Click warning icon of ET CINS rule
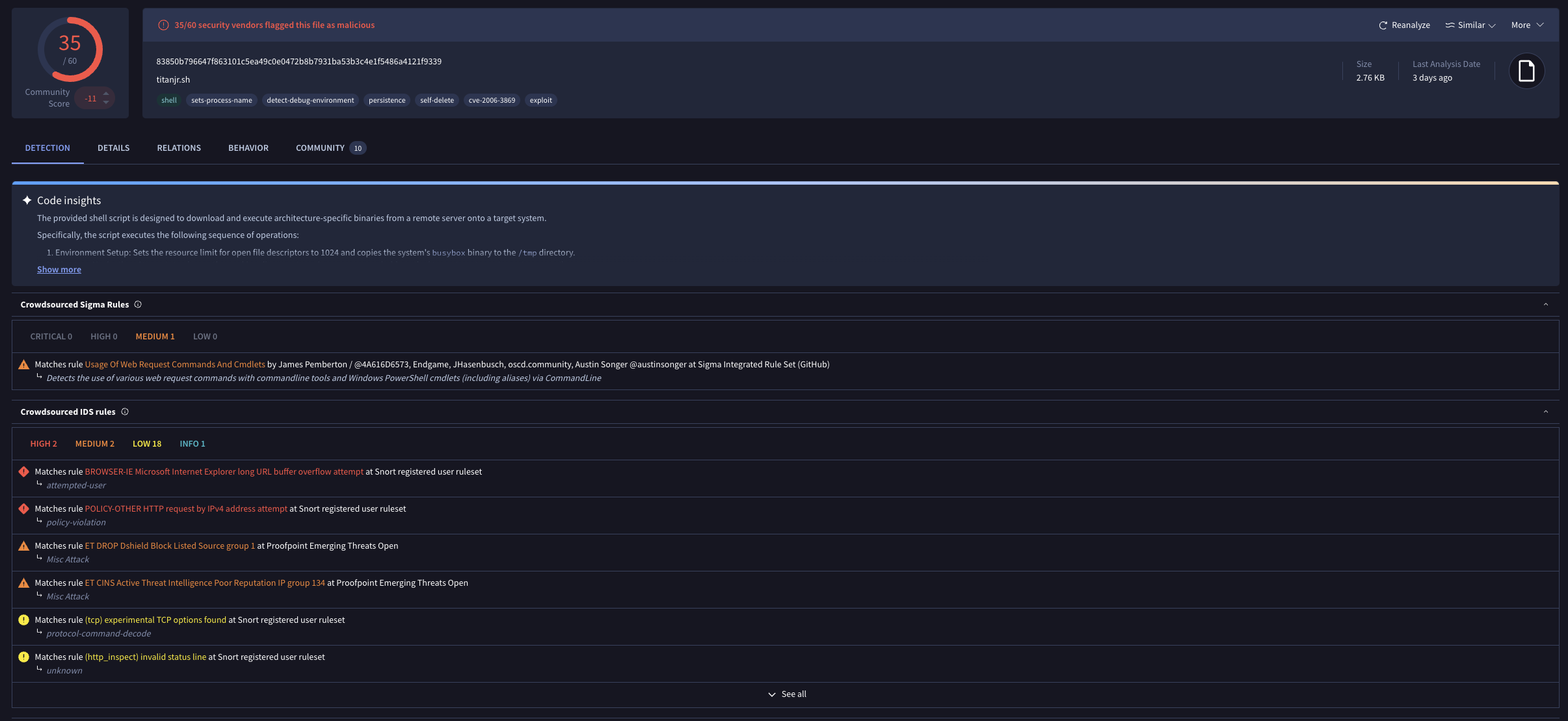Screen dimensions: 1568x721 click(x=24, y=583)
